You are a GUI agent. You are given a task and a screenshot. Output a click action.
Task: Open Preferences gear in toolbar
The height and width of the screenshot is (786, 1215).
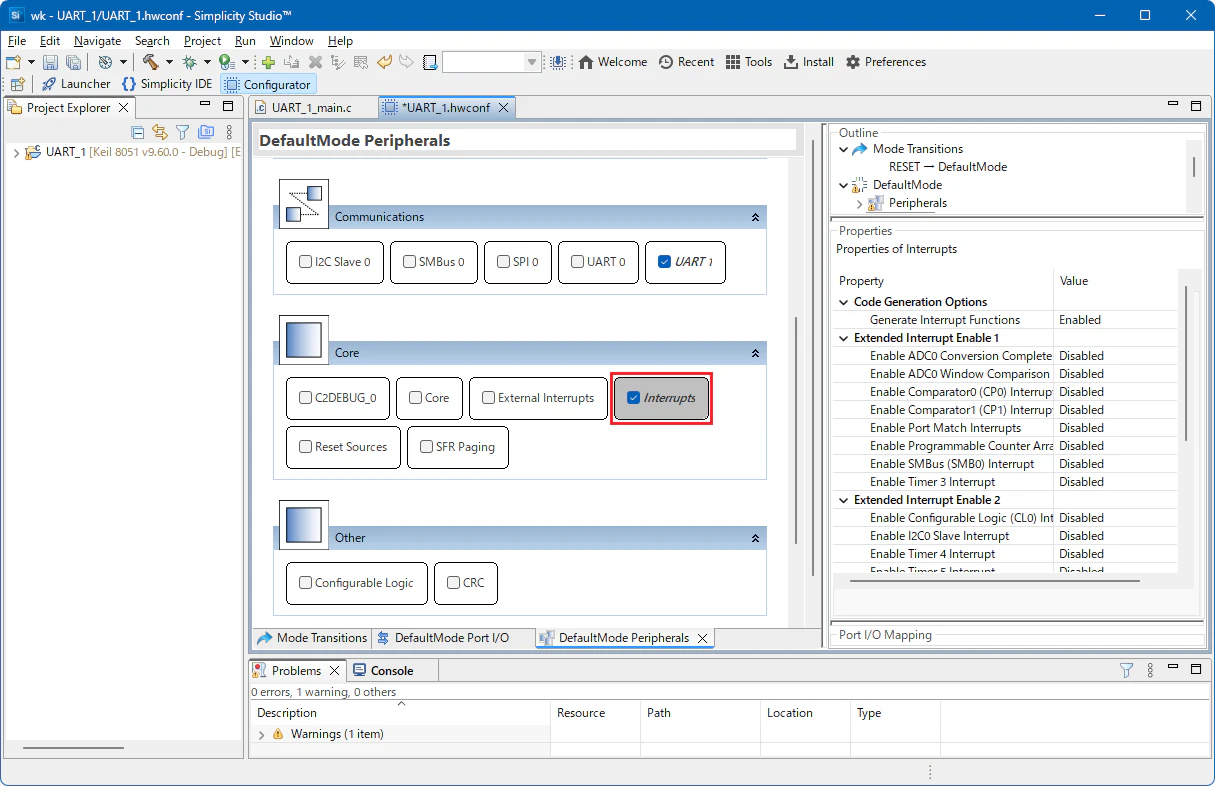(x=886, y=62)
